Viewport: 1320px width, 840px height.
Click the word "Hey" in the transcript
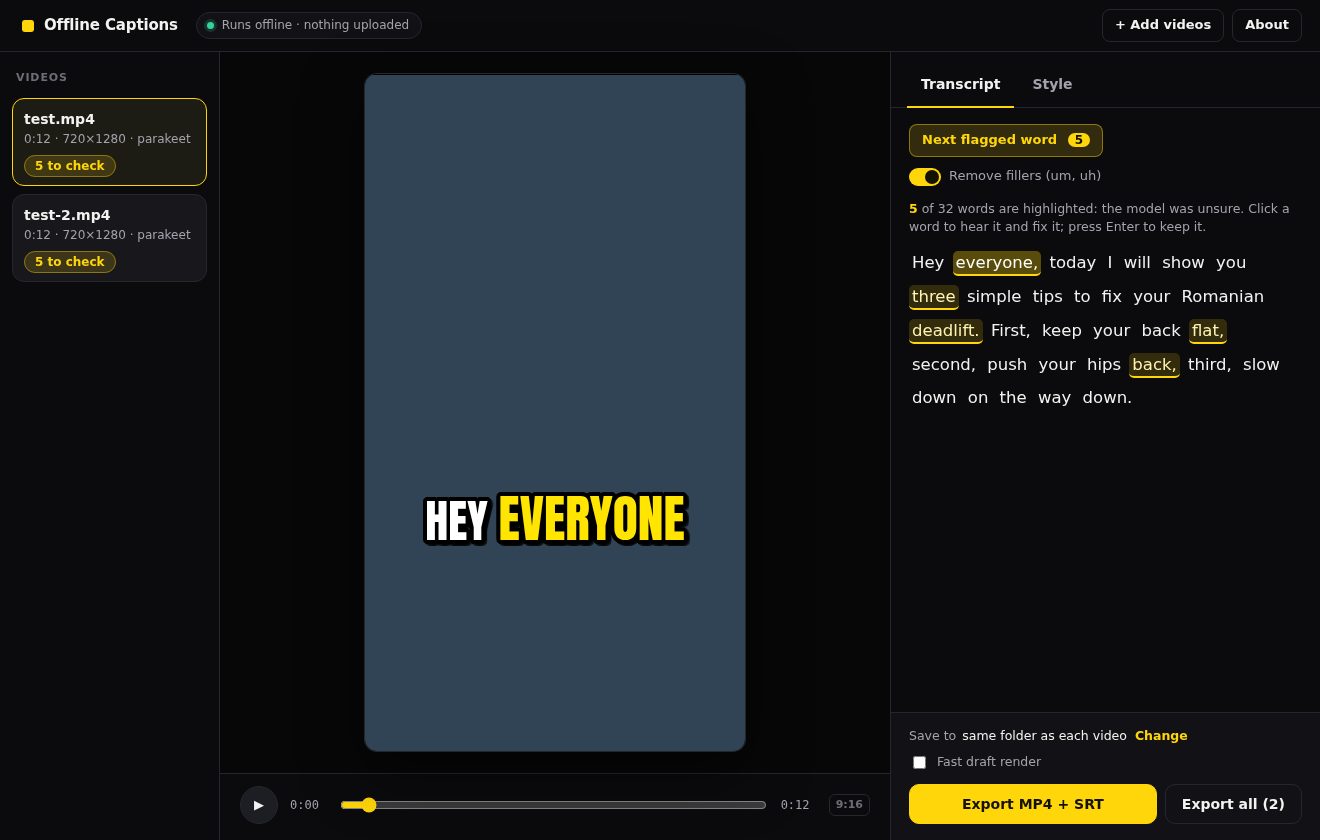(928, 263)
